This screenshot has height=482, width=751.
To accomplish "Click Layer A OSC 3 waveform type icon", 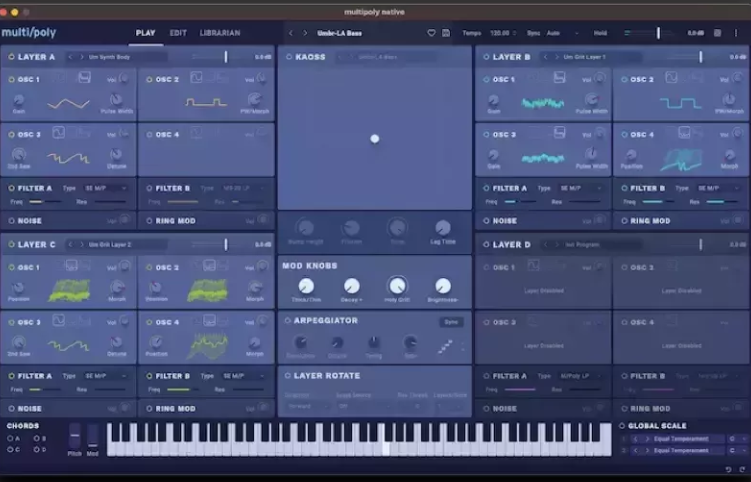I will (58, 132).
